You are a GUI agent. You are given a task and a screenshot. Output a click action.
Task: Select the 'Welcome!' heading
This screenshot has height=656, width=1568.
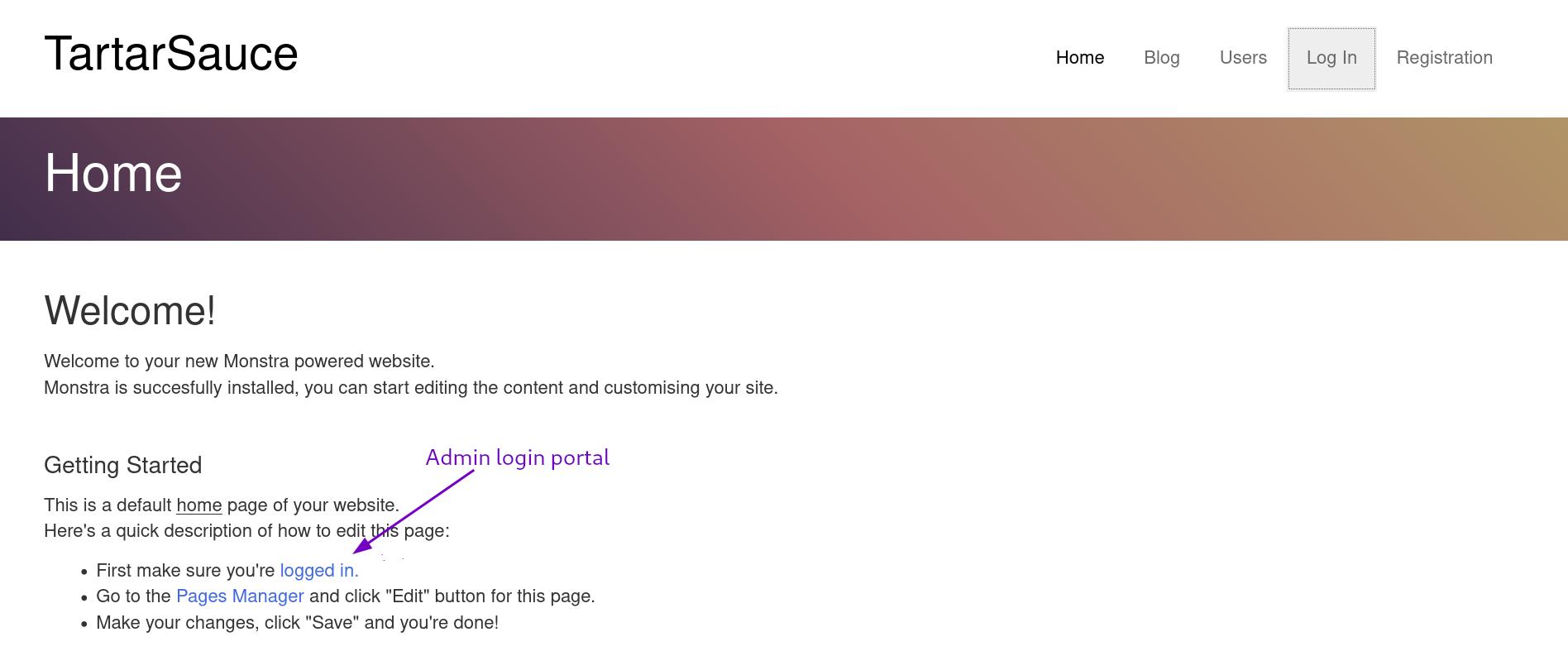click(x=130, y=311)
